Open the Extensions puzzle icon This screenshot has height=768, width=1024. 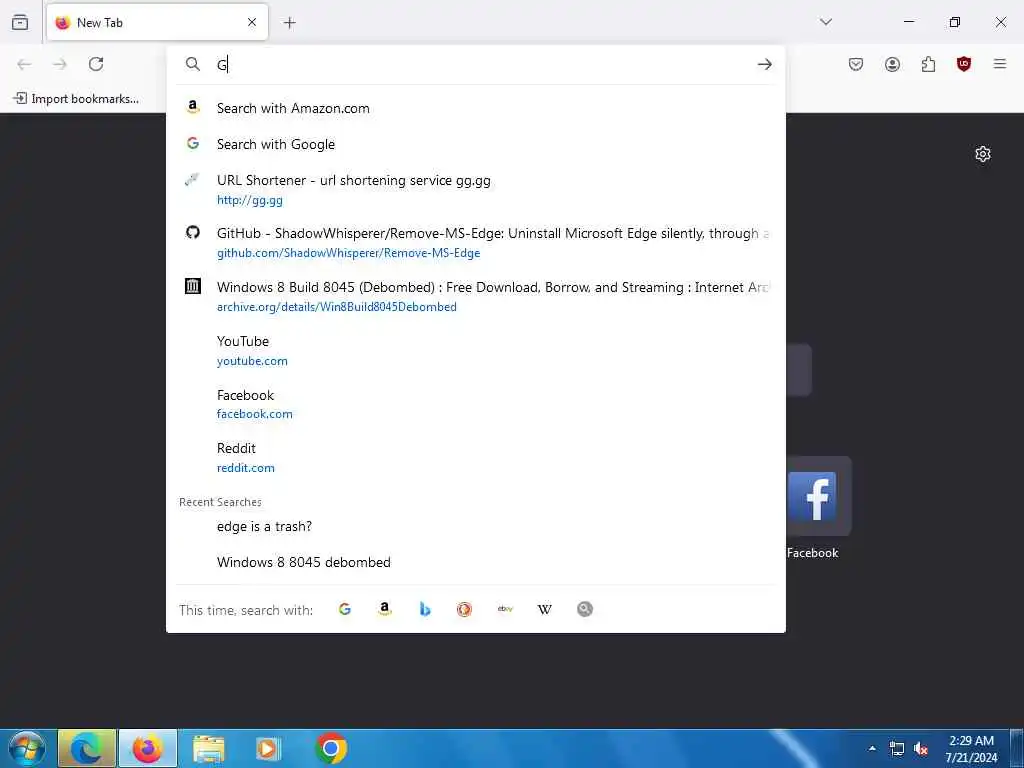[x=928, y=64]
